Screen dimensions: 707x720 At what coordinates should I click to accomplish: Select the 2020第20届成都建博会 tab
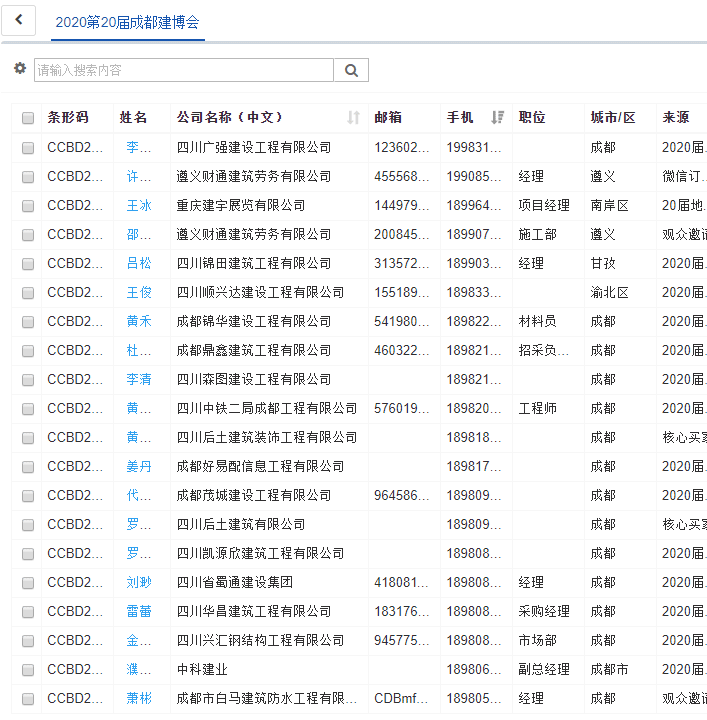pyautogui.click(x=127, y=22)
